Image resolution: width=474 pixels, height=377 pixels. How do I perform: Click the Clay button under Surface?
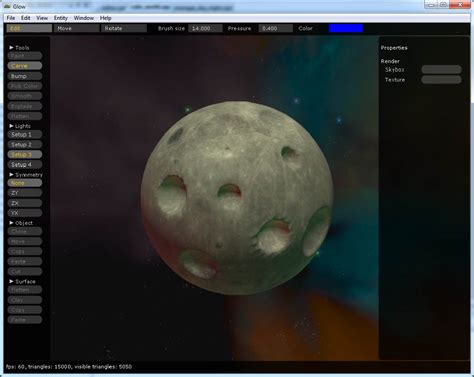(x=25, y=300)
